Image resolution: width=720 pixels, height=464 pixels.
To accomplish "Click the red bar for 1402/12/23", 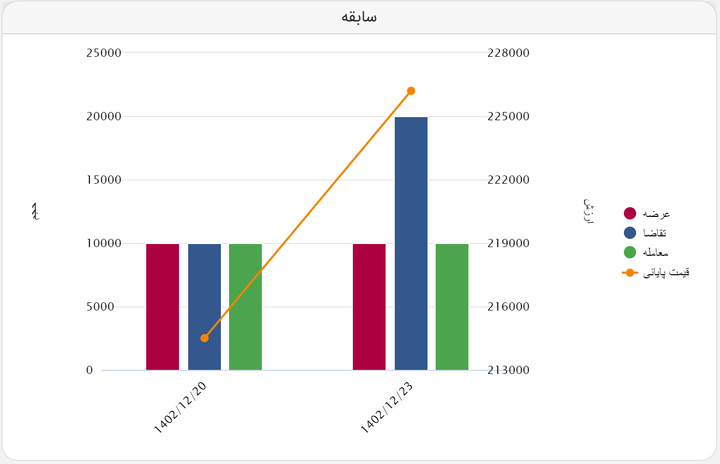I will tap(369, 307).
